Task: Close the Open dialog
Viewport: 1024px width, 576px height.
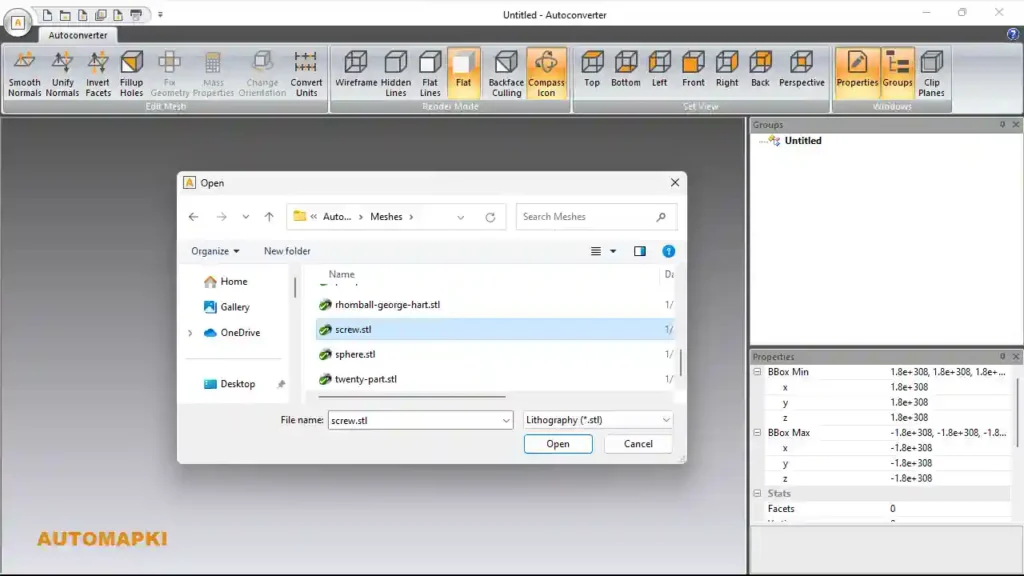Action: click(x=675, y=183)
